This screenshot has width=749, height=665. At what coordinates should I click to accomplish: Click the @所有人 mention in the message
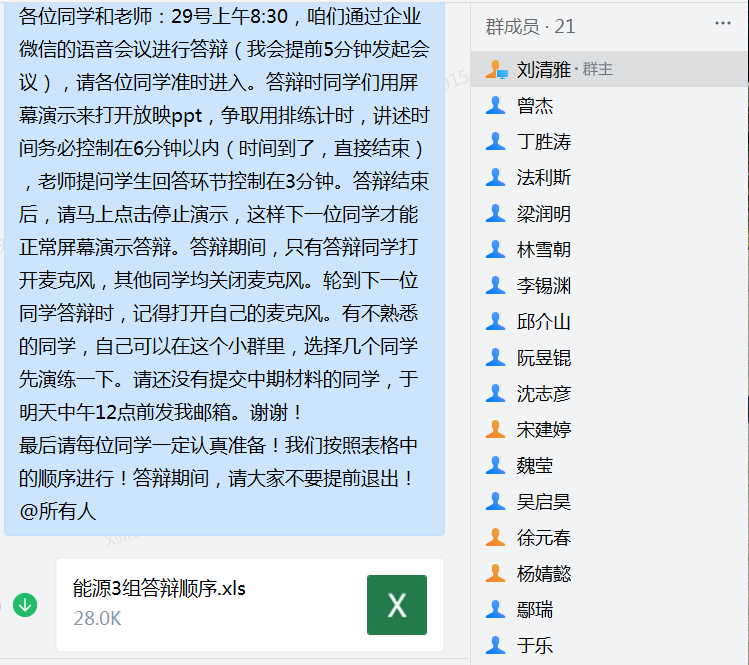[58, 511]
